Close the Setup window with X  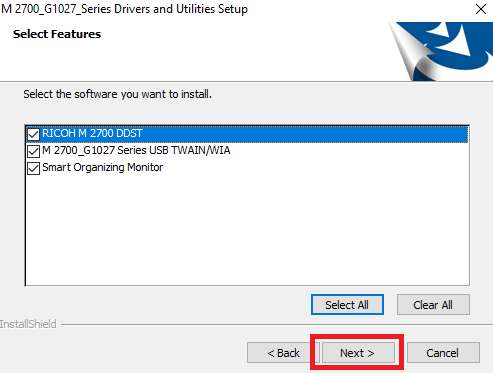tap(481, 9)
